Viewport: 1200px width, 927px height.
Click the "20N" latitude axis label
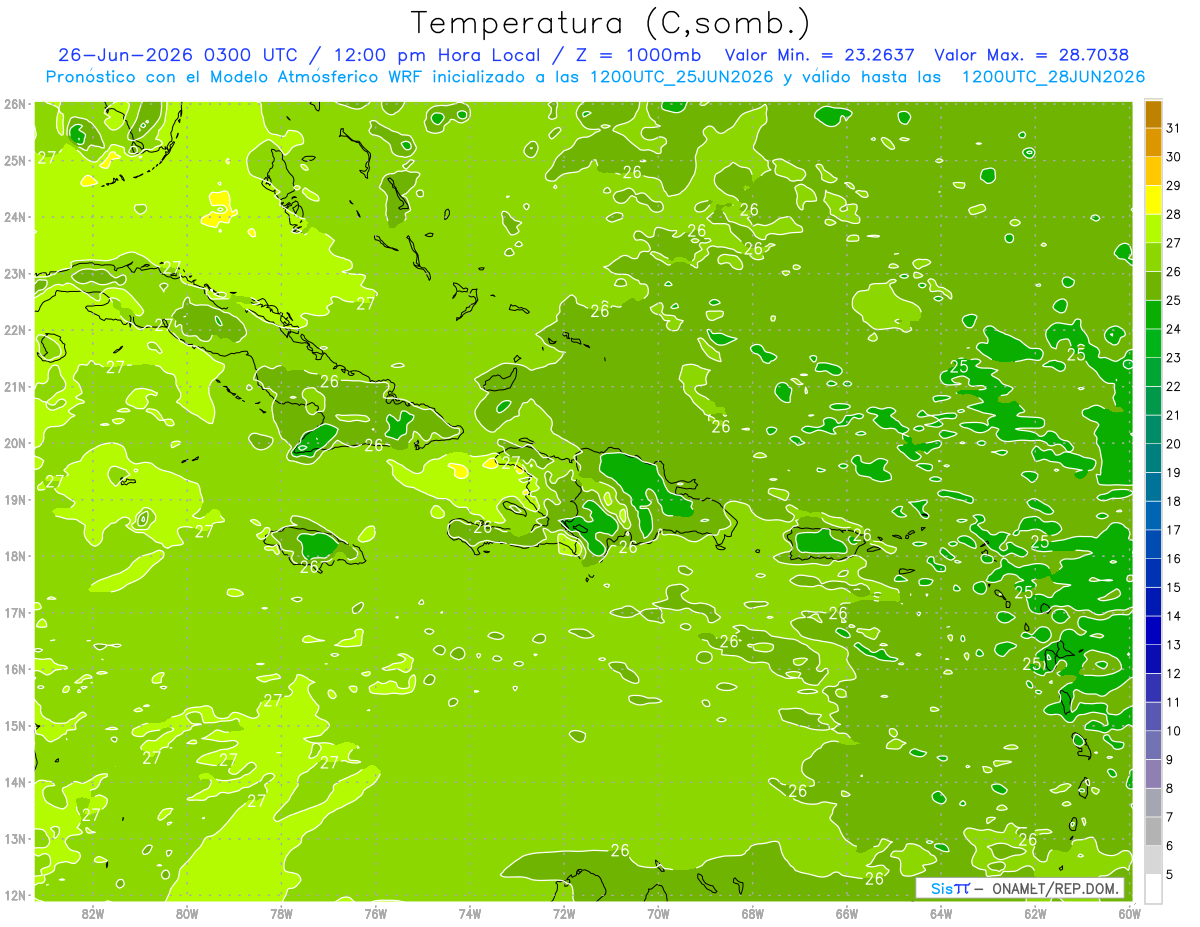(x=15, y=443)
